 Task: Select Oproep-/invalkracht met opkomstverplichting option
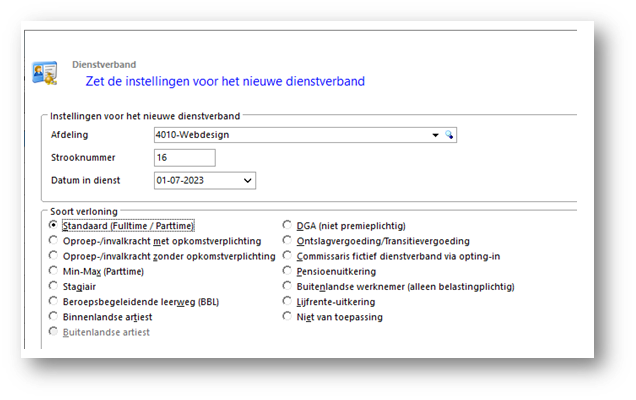[x=53, y=240]
